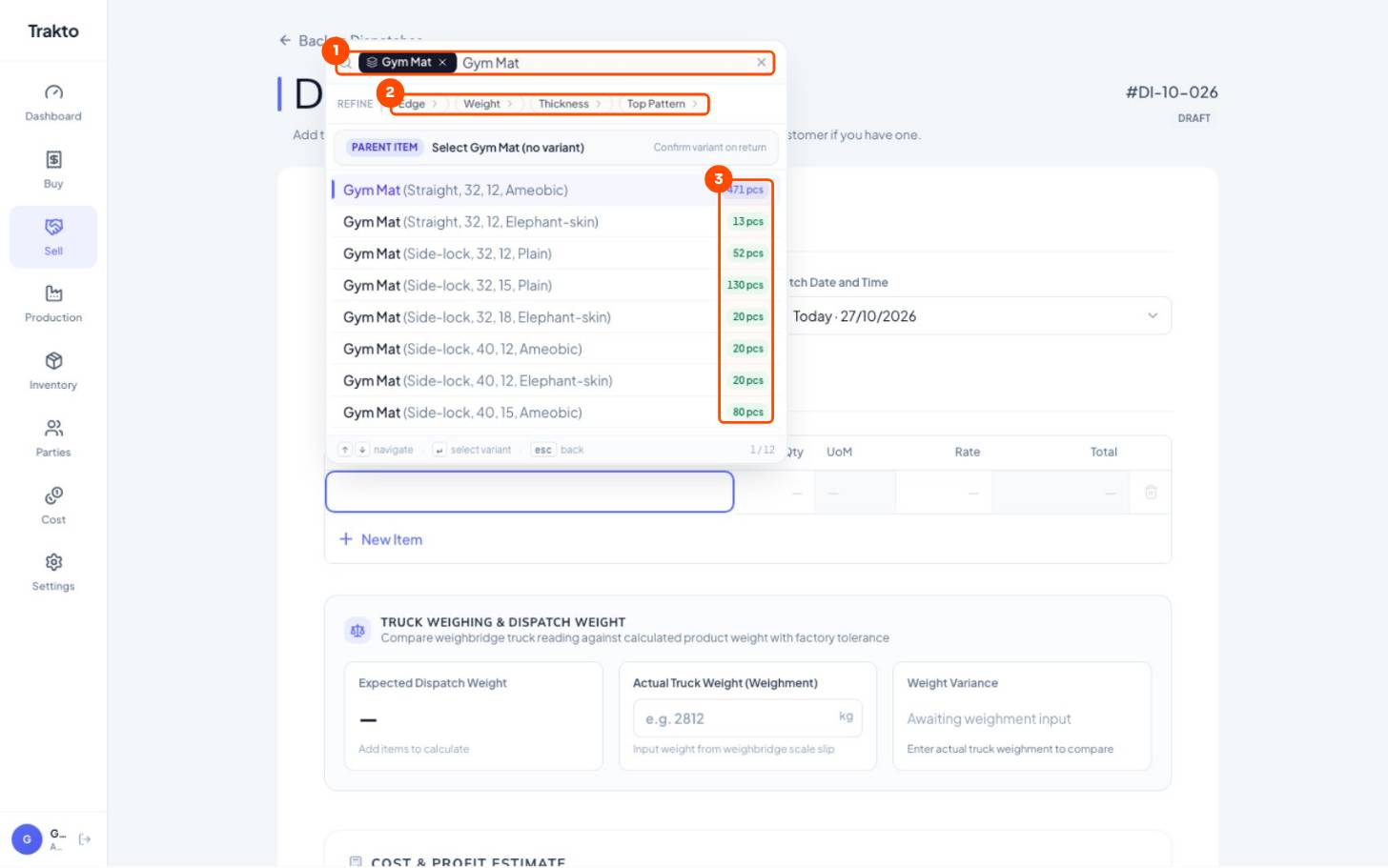The height and width of the screenshot is (868, 1388).
Task: Click the back arrow icon at top
Action: [x=285, y=40]
